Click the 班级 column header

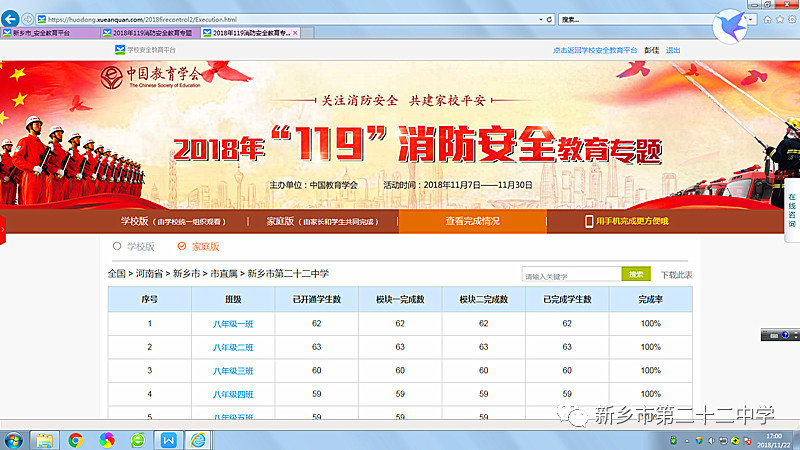233,299
